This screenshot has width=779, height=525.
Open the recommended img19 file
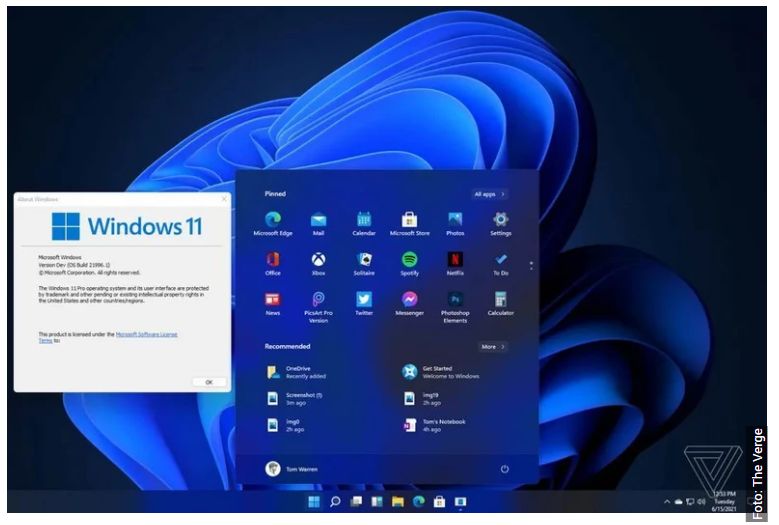click(422, 399)
